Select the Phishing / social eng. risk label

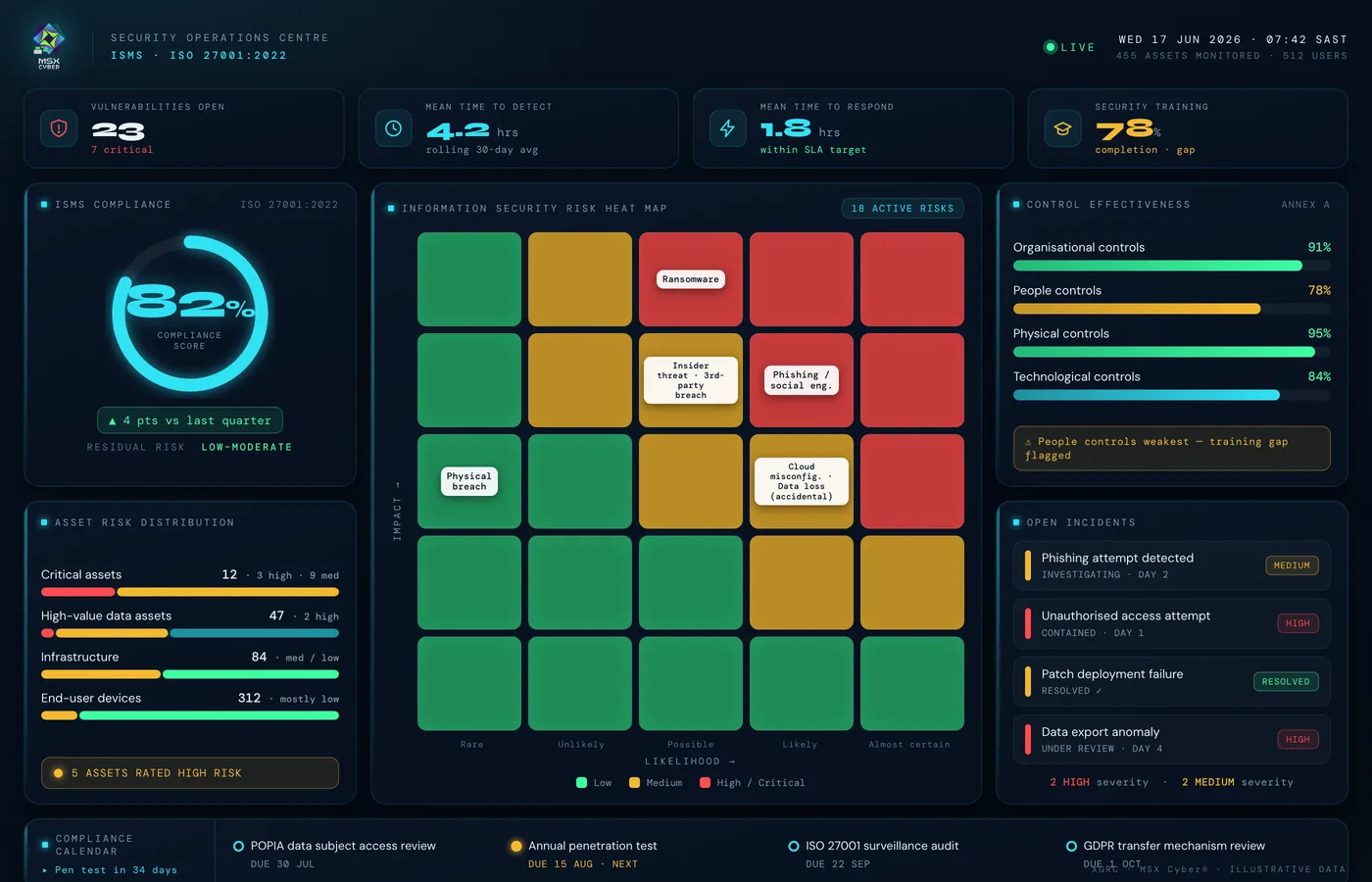tap(802, 380)
